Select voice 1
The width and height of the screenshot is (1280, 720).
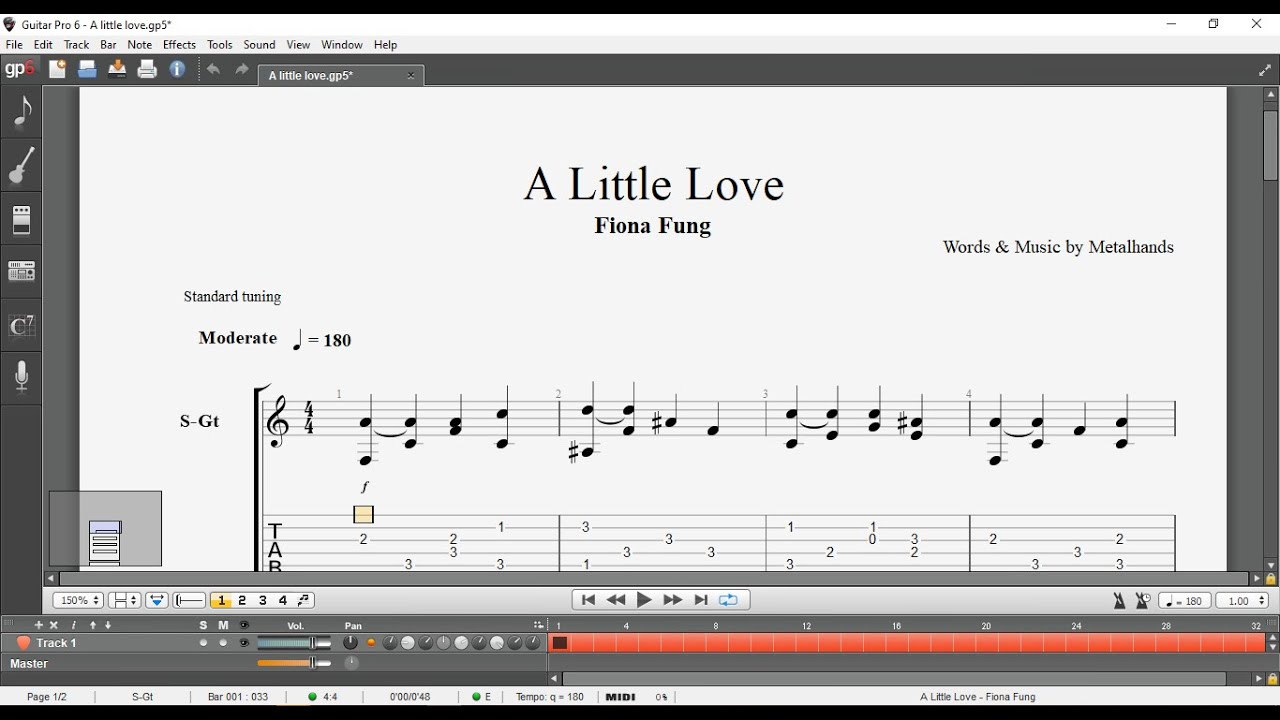222,601
